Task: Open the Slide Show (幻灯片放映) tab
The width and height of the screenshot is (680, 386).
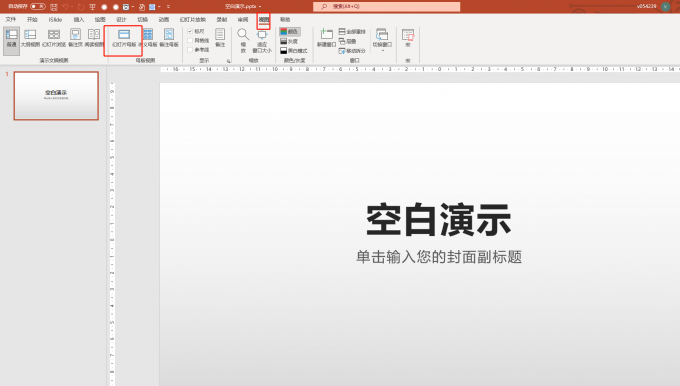Action: [x=193, y=20]
